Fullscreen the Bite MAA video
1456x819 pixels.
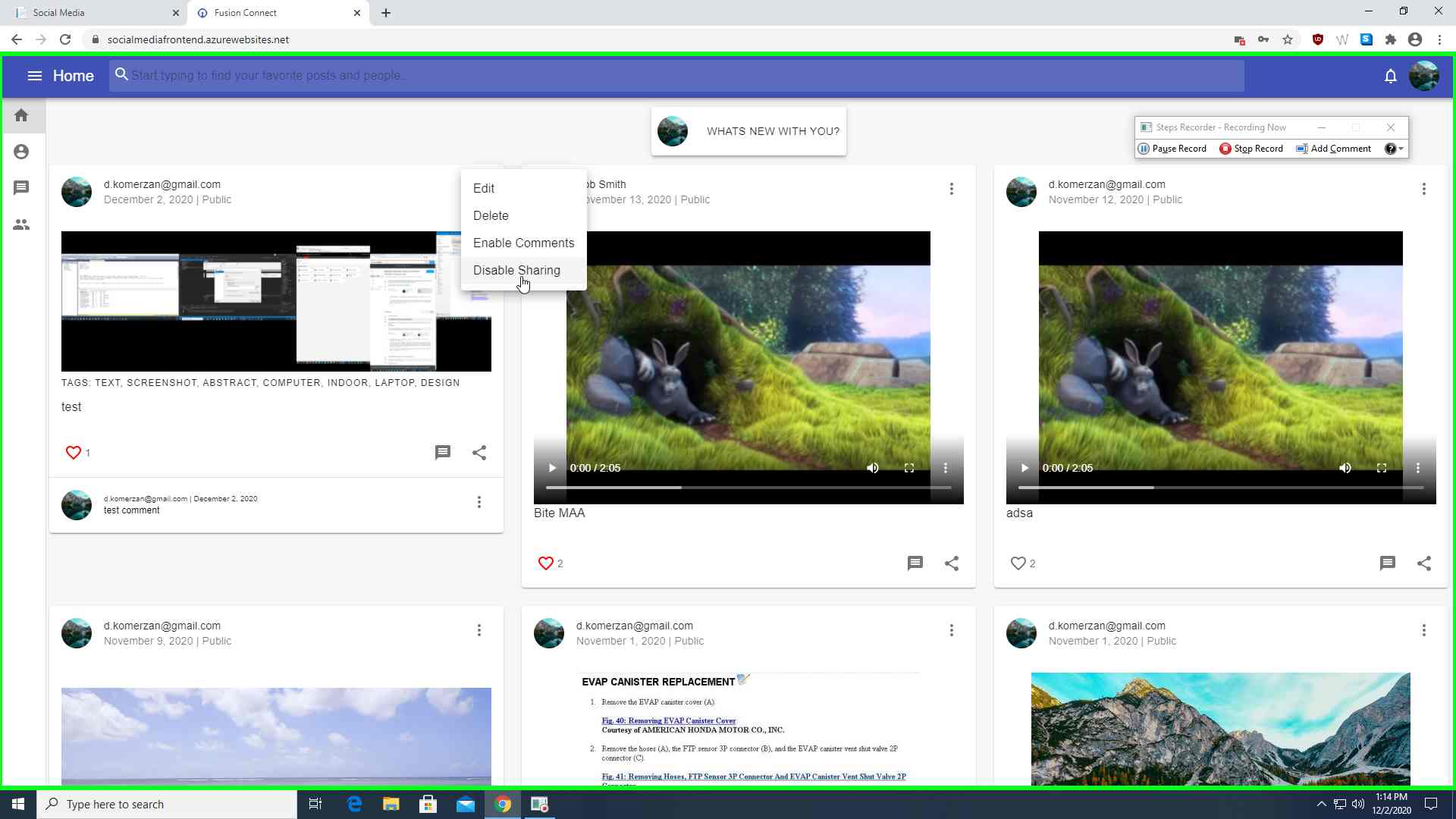pyautogui.click(x=909, y=468)
